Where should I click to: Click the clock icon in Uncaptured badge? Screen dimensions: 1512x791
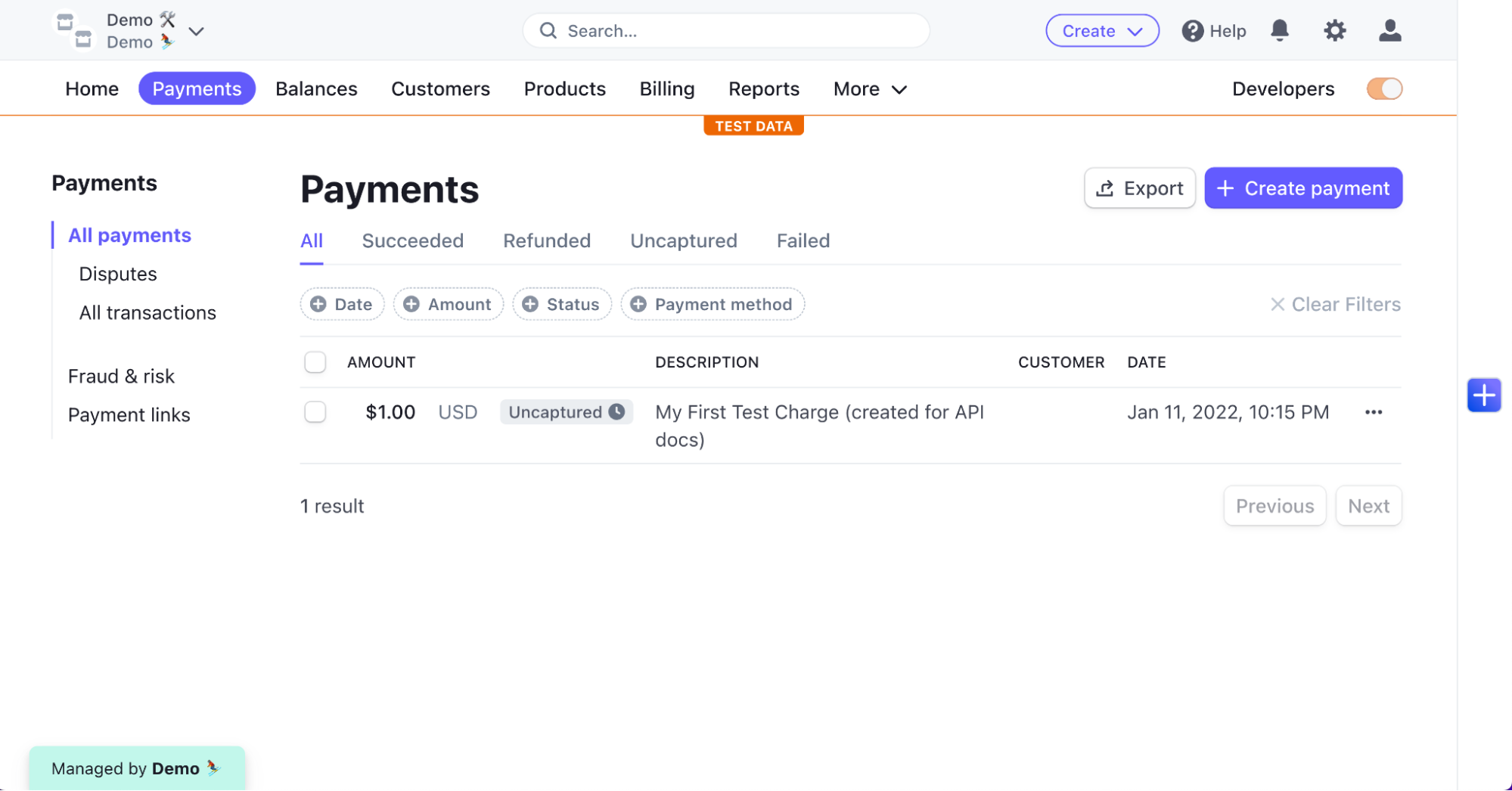[x=617, y=411]
